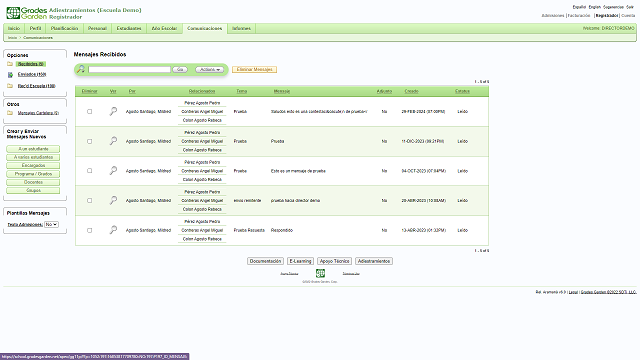Click the Grupos message button
The width and height of the screenshot is (640, 360).
(x=33, y=191)
